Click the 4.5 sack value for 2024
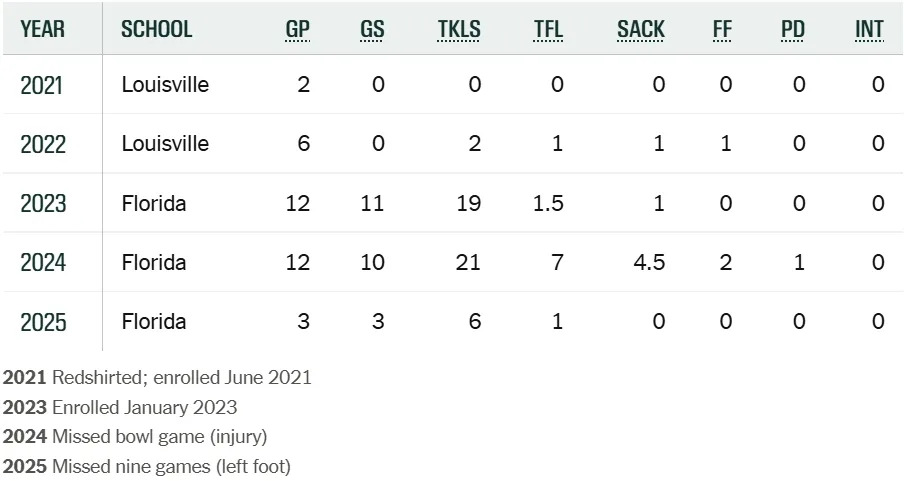This screenshot has width=904, height=481. (647, 263)
